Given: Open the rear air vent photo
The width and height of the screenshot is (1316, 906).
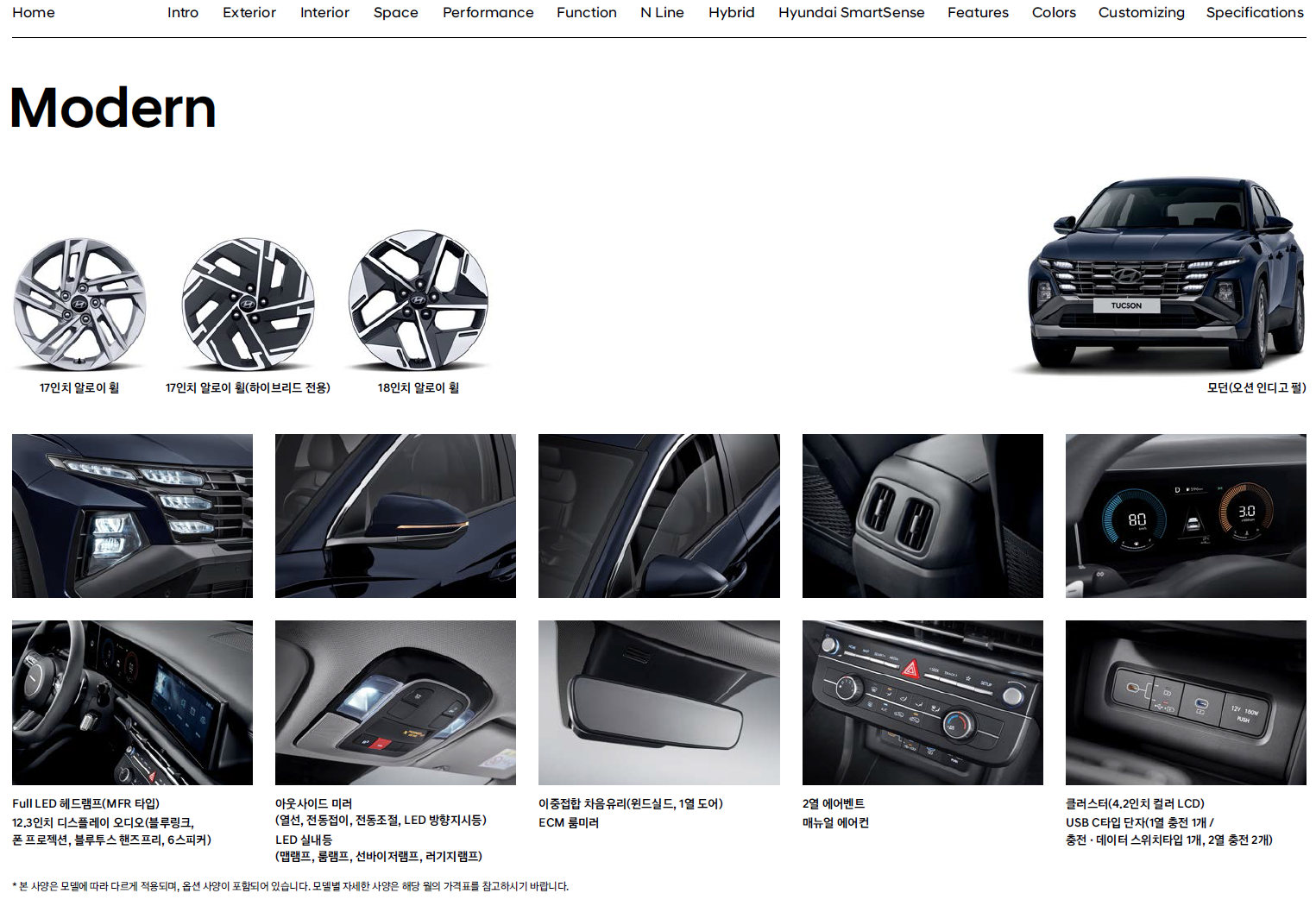Looking at the screenshot, I should click(x=922, y=516).
